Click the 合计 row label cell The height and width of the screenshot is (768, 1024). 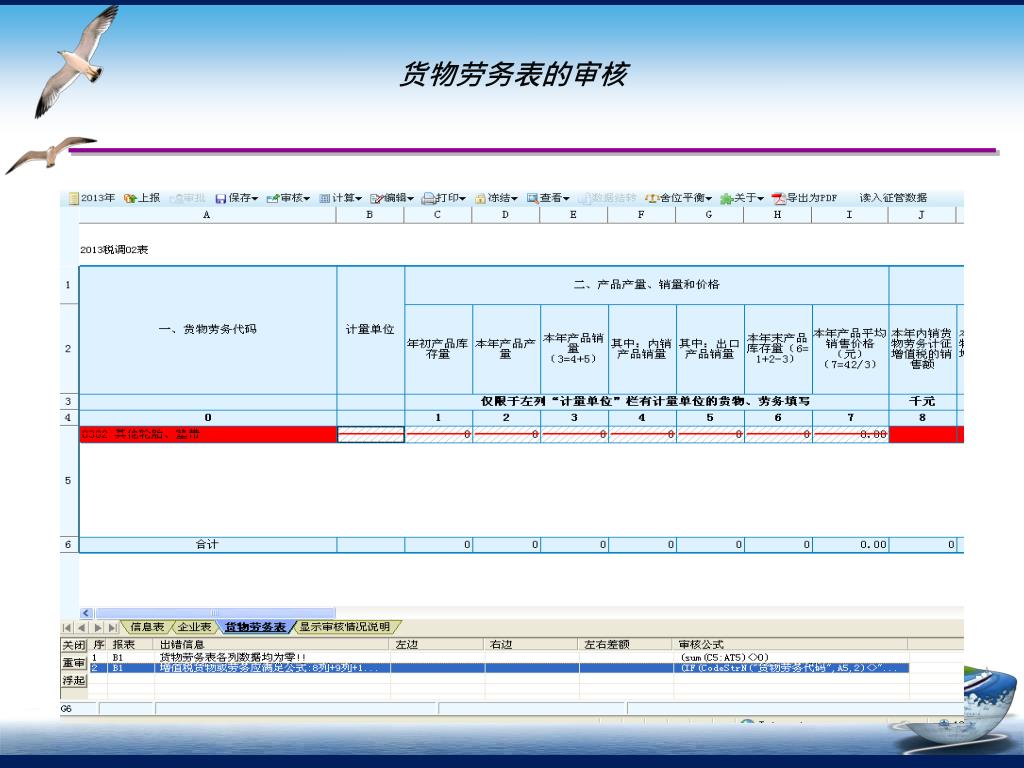click(208, 545)
